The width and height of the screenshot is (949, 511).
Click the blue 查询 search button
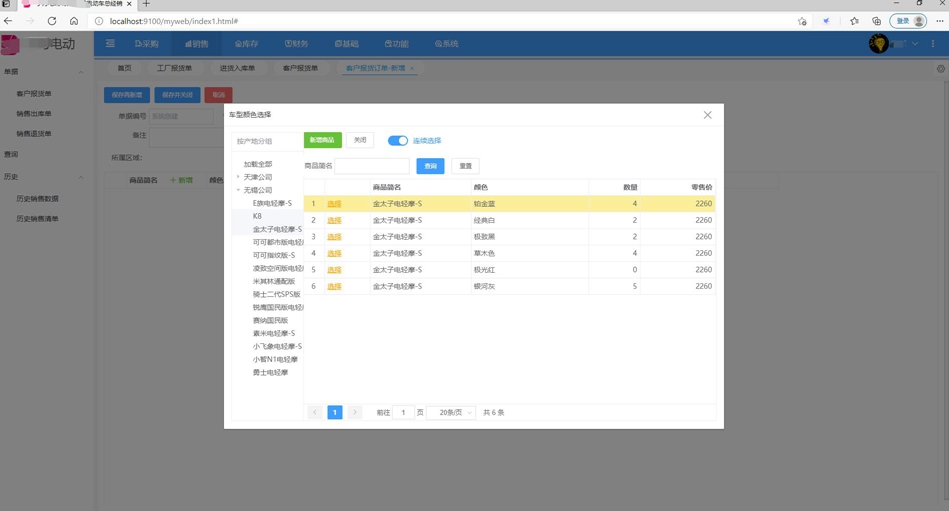[430, 166]
